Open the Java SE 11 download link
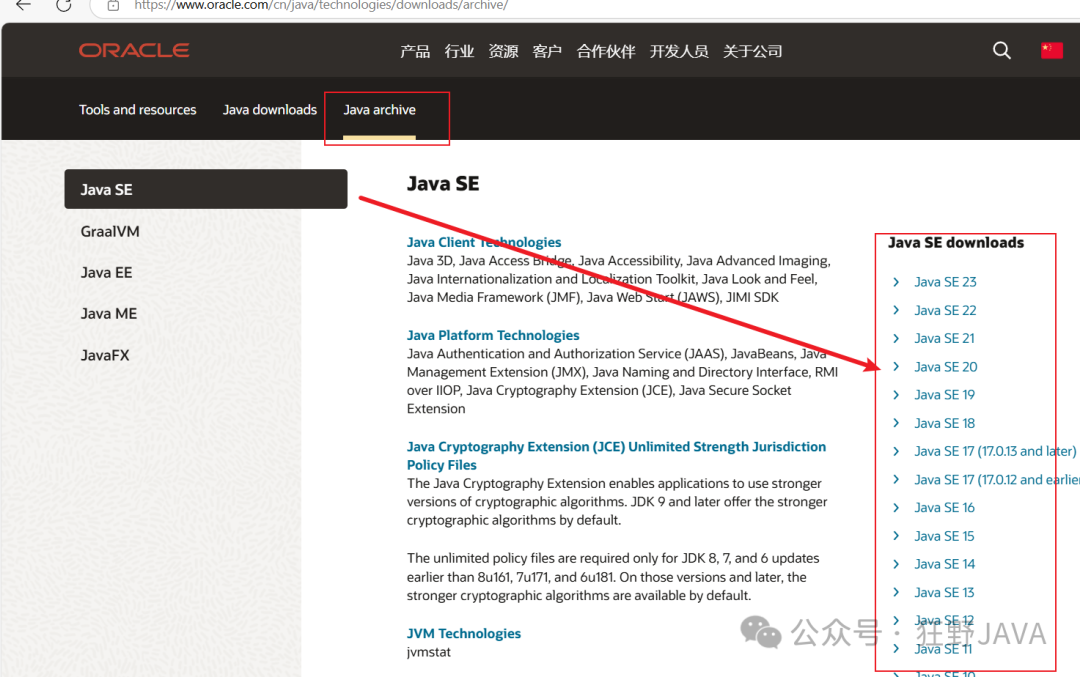 click(943, 649)
